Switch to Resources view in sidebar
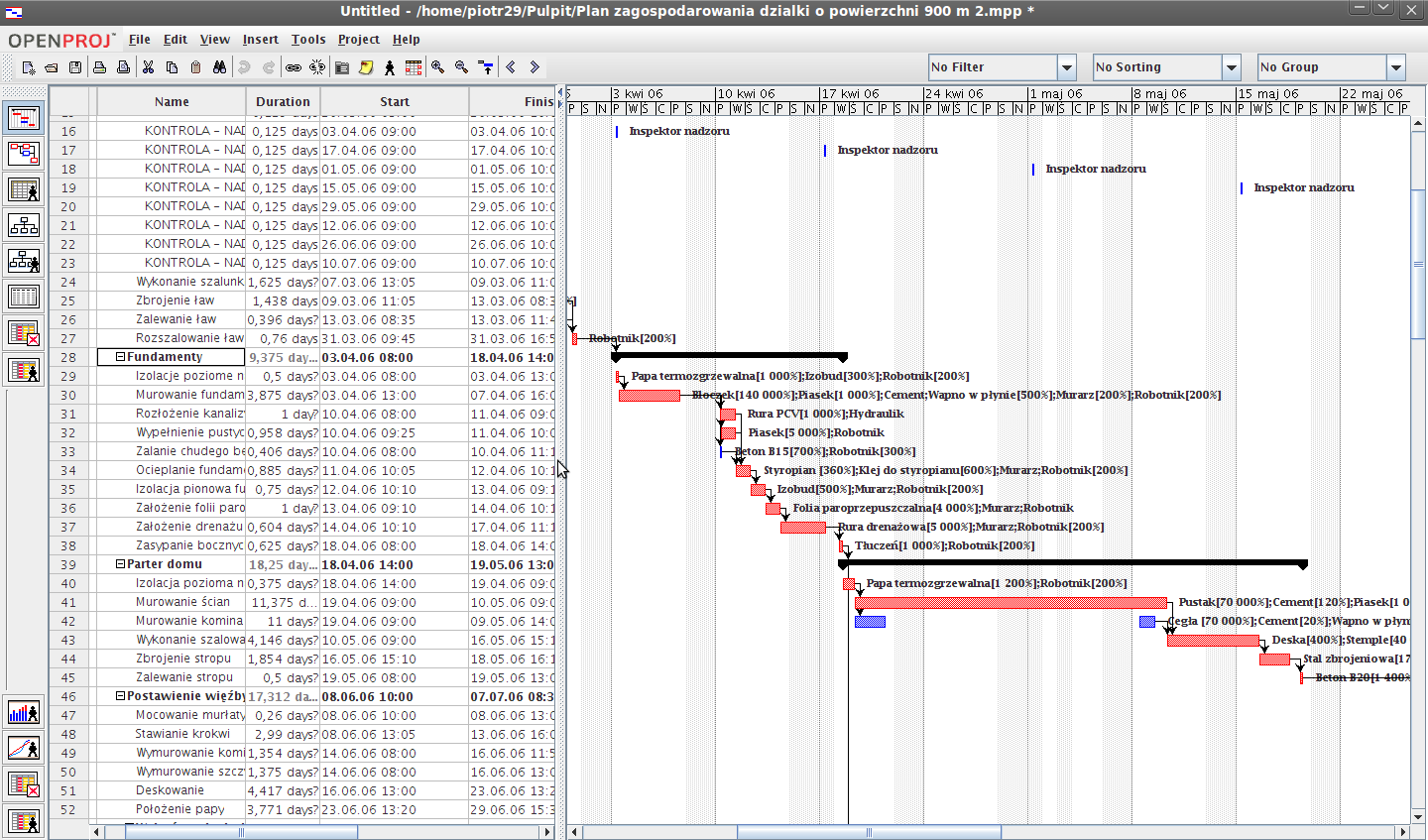The width and height of the screenshot is (1428, 840). 24,189
